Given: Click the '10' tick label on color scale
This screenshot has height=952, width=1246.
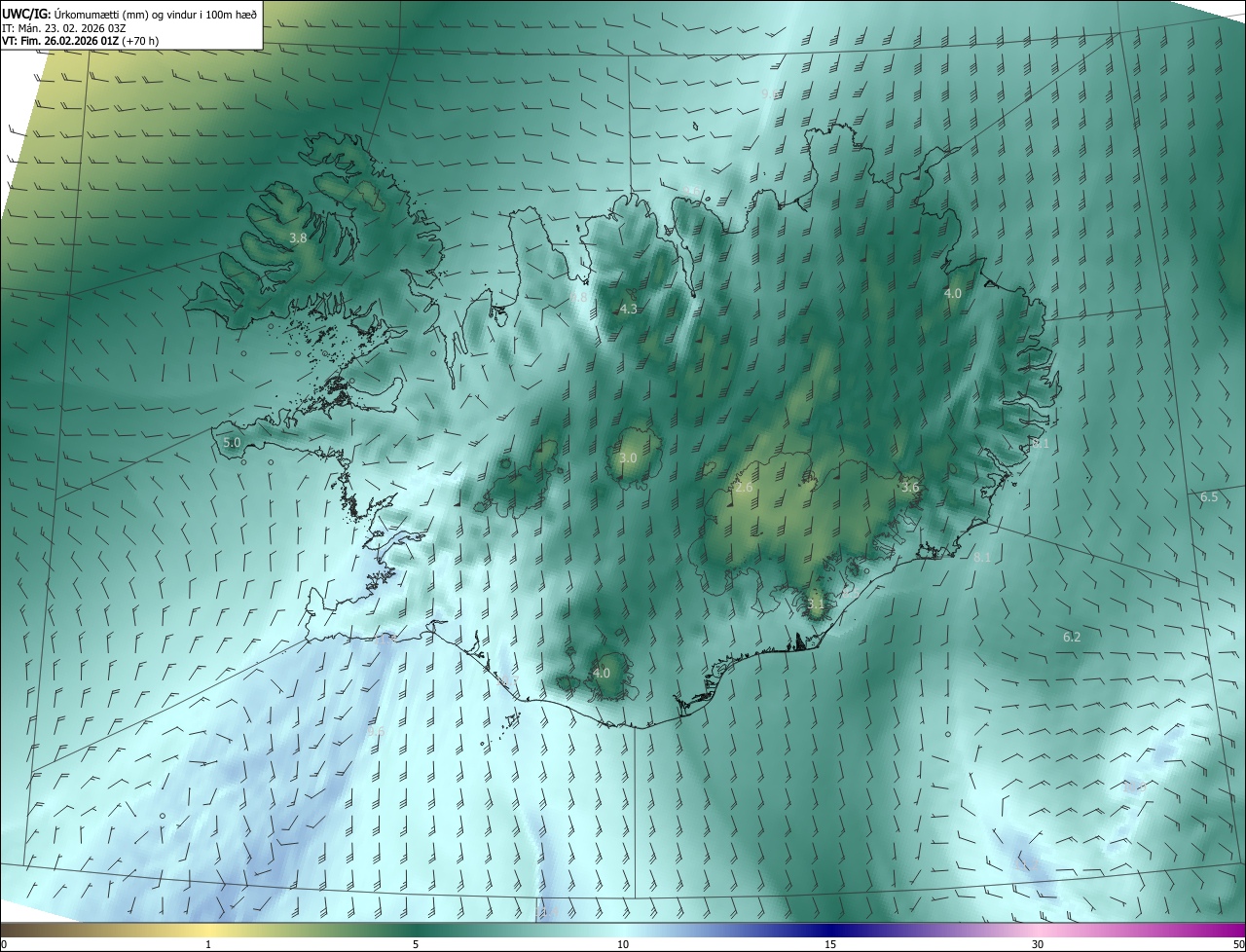Looking at the screenshot, I should point(623,944).
